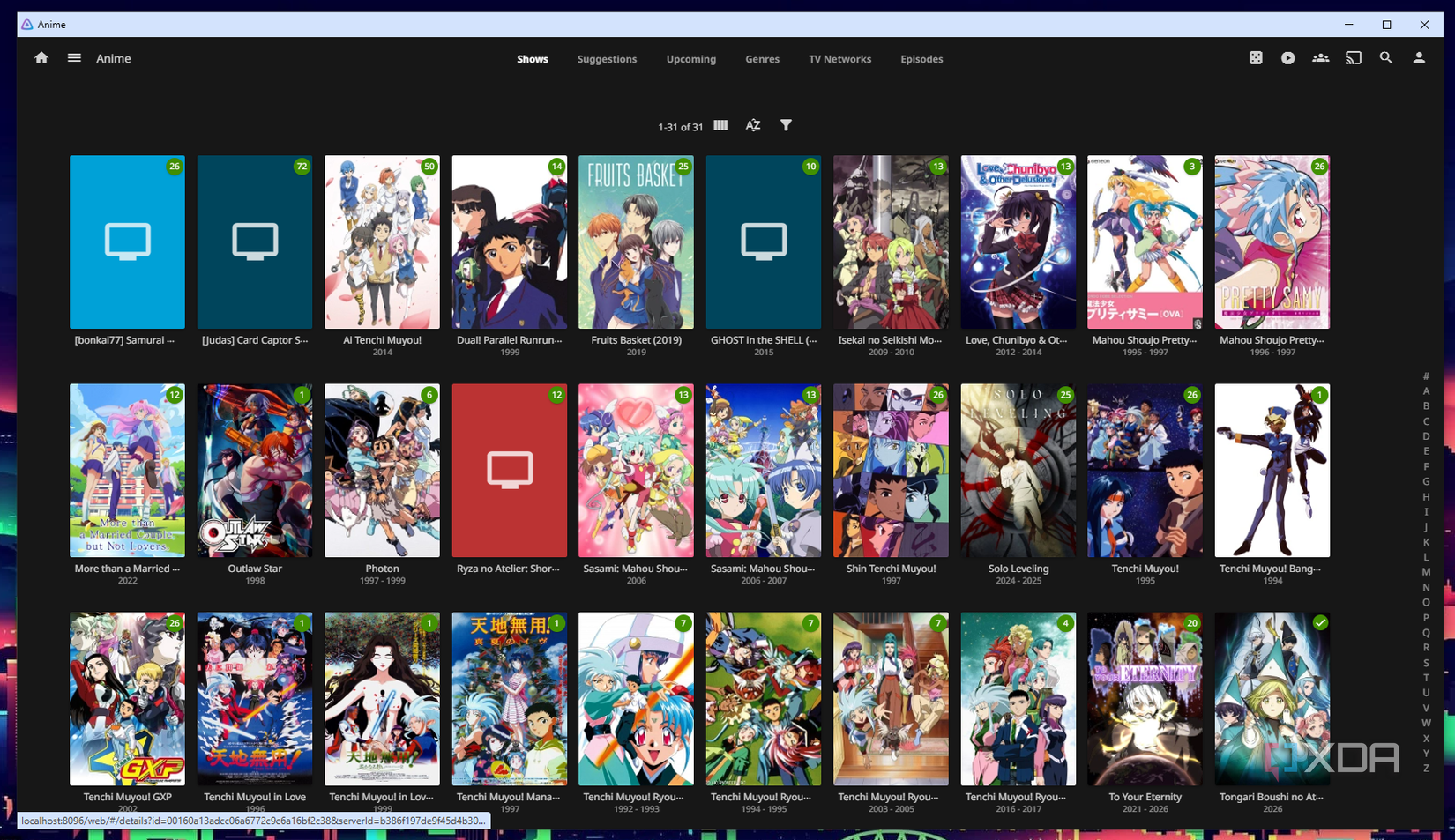This screenshot has width=1455, height=840.
Task: Open the To Your Eternity poster
Action: tap(1145, 699)
